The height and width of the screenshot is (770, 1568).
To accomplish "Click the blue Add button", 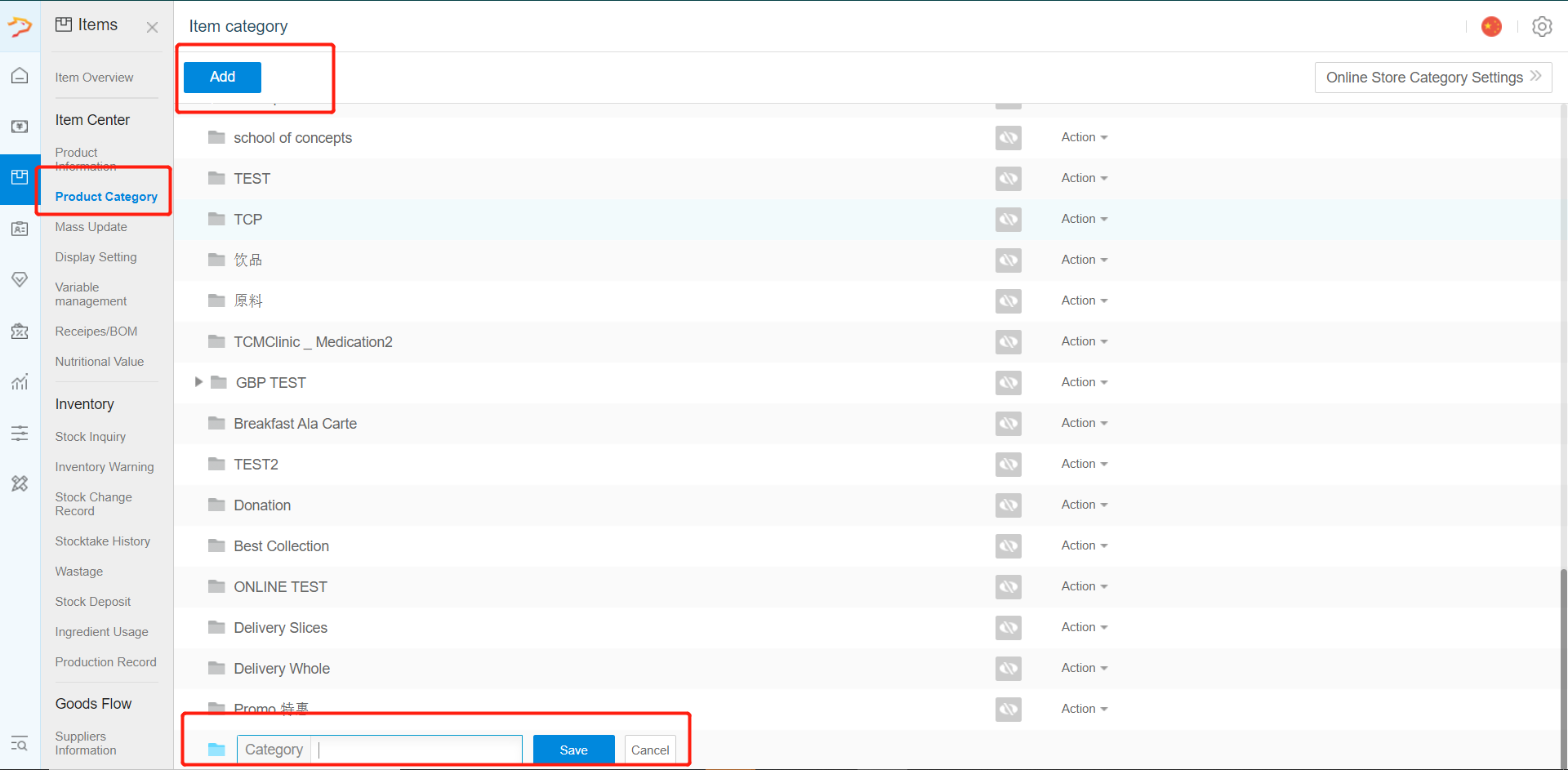I will point(222,77).
